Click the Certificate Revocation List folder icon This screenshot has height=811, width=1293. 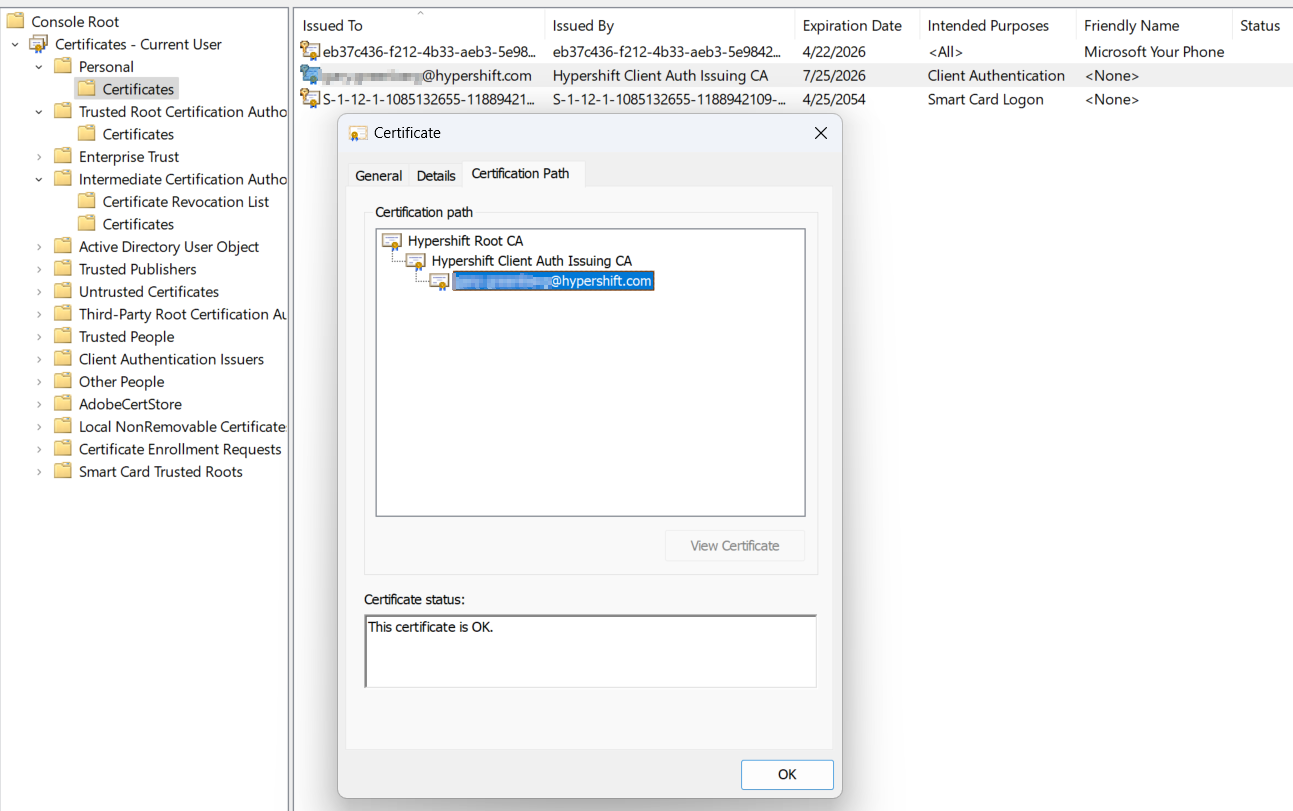point(87,201)
